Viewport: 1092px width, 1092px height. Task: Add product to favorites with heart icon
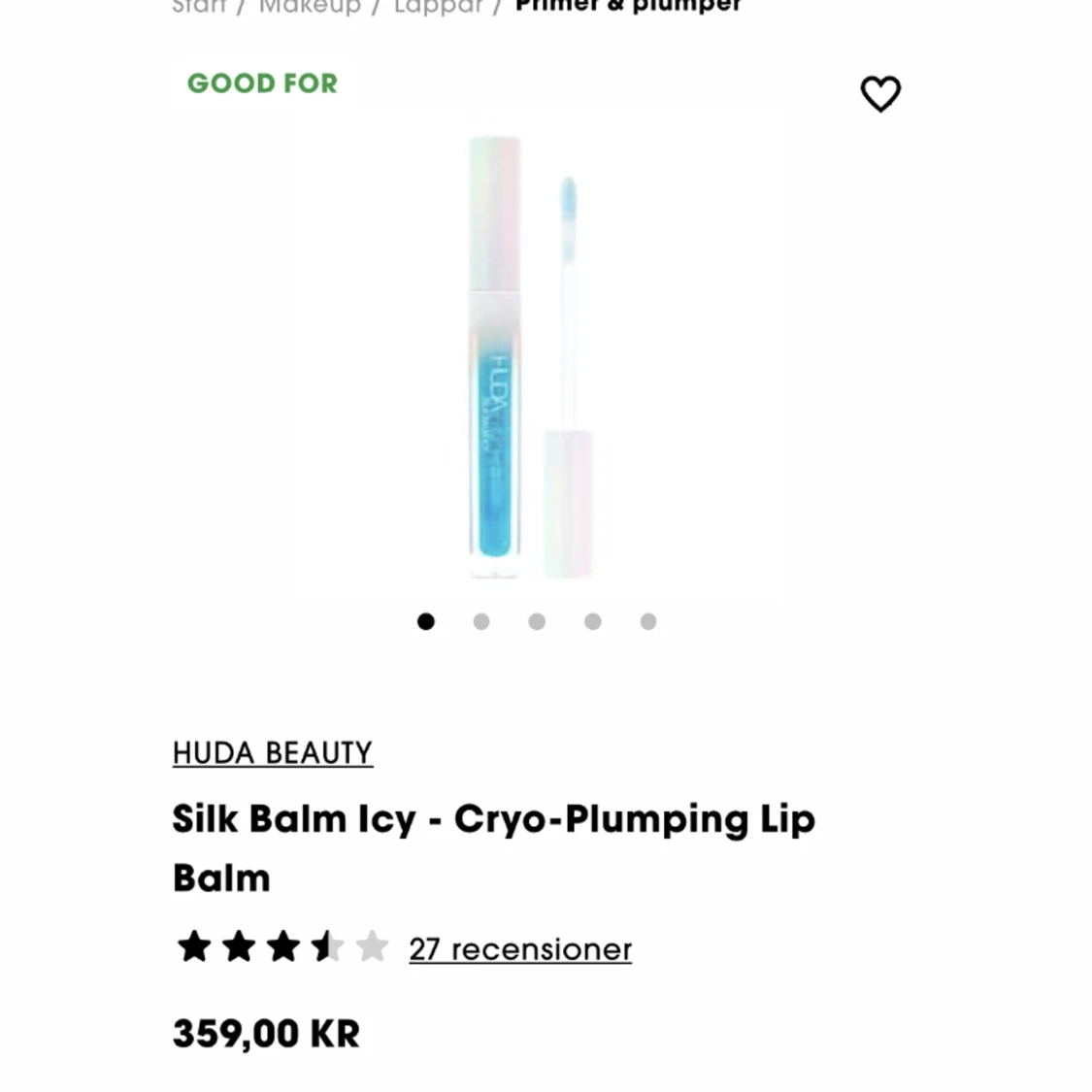pos(880,93)
